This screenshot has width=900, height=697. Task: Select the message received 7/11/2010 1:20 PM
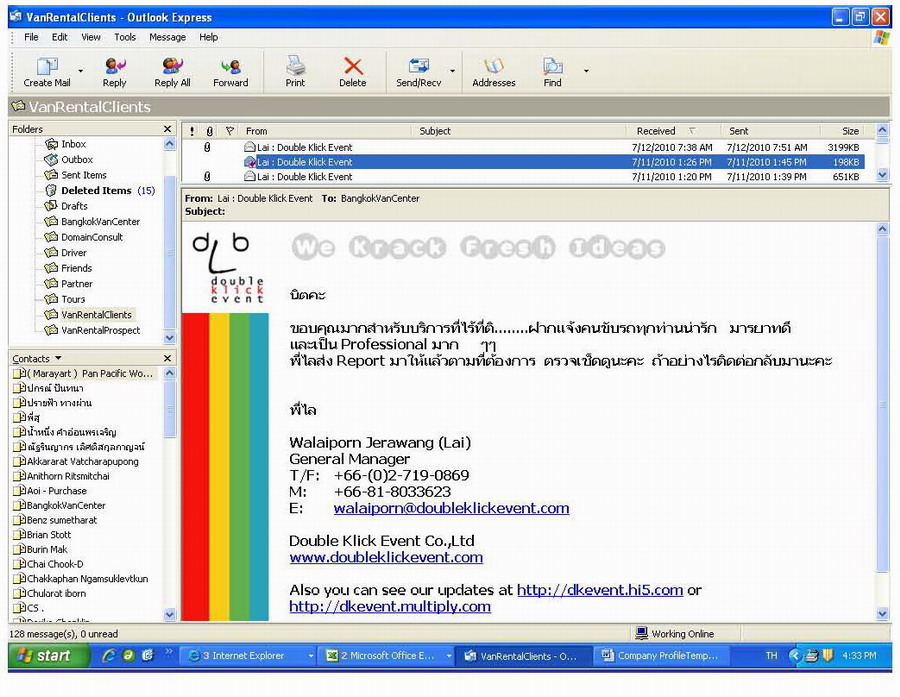[x=523, y=177]
